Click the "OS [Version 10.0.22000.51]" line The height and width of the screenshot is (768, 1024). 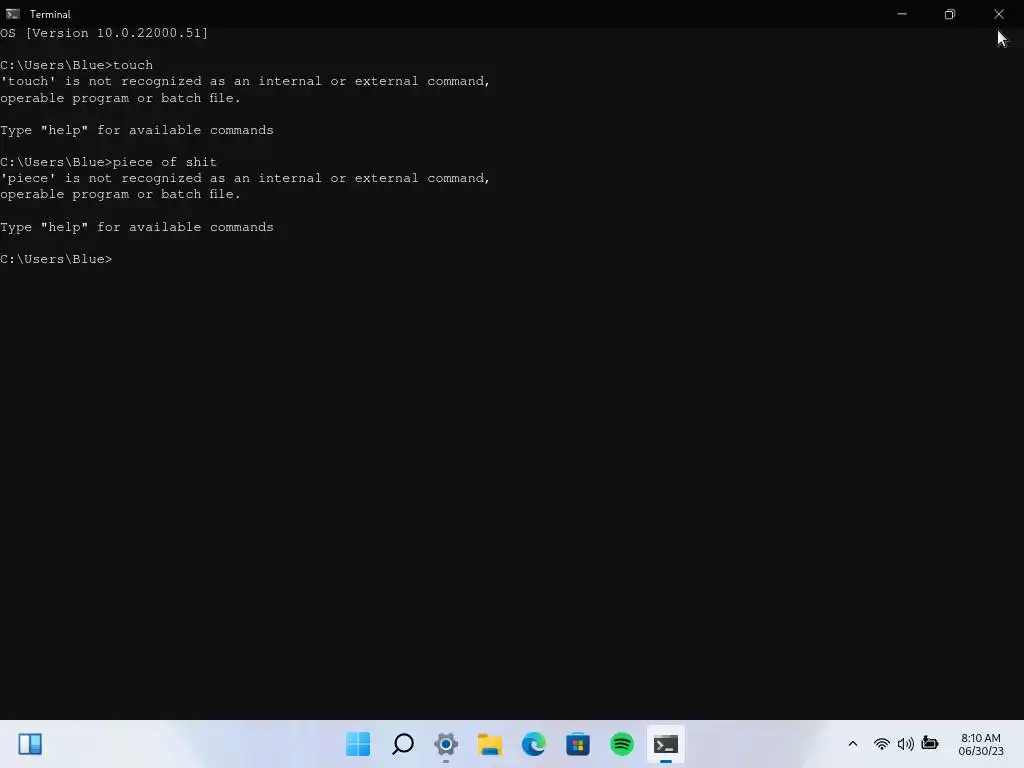click(x=104, y=33)
